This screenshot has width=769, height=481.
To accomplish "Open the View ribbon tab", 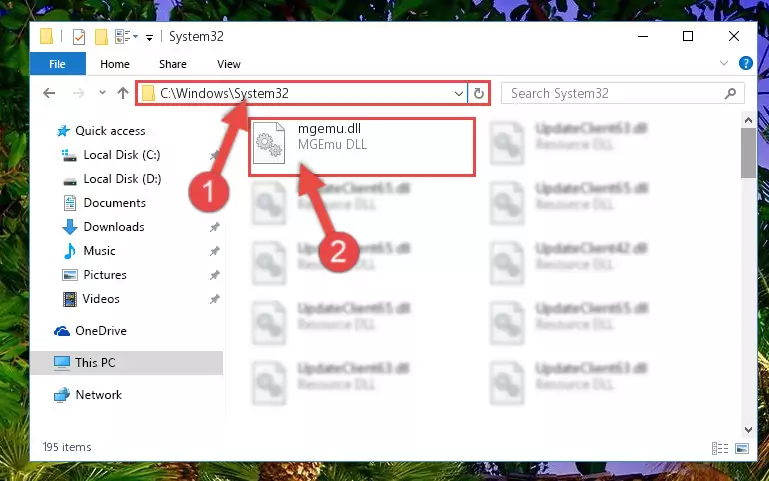I will click(x=229, y=64).
